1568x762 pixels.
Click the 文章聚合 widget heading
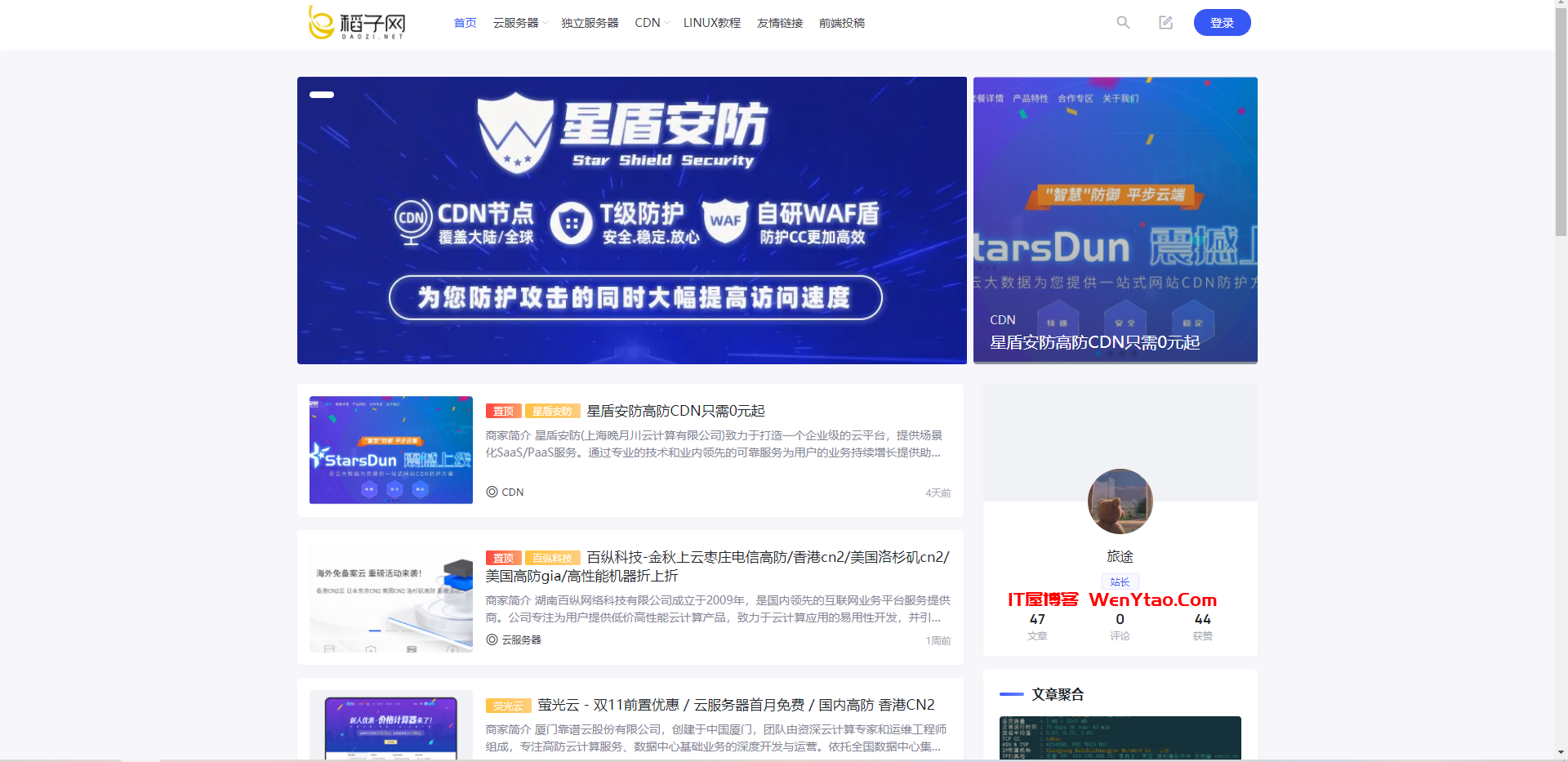1058,694
